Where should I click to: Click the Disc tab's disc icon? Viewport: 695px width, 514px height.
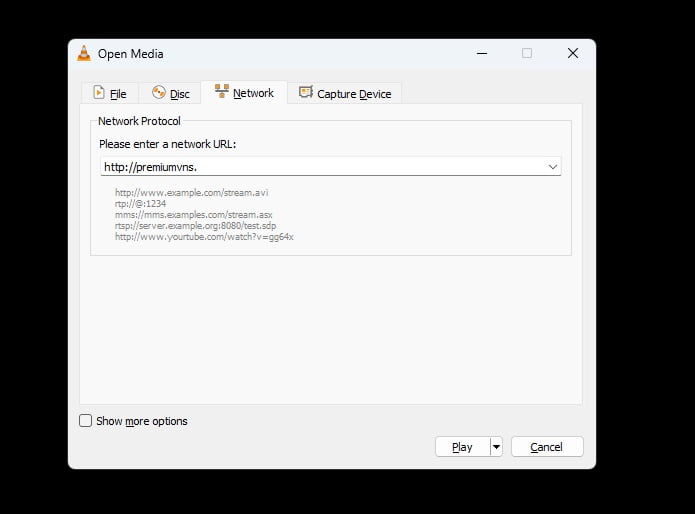point(158,93)
